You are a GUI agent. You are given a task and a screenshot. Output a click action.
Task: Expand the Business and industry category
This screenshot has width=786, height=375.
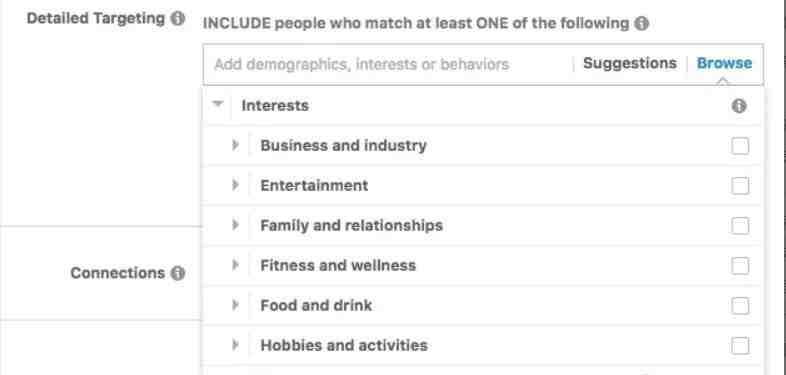point(235,145)
